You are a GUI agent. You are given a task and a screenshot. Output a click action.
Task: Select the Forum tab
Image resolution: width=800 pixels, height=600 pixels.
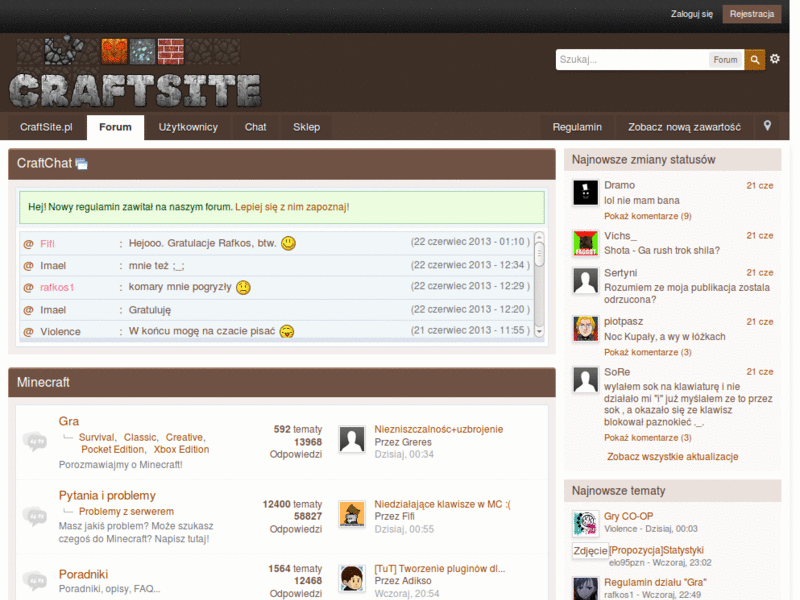click(115, 127)
